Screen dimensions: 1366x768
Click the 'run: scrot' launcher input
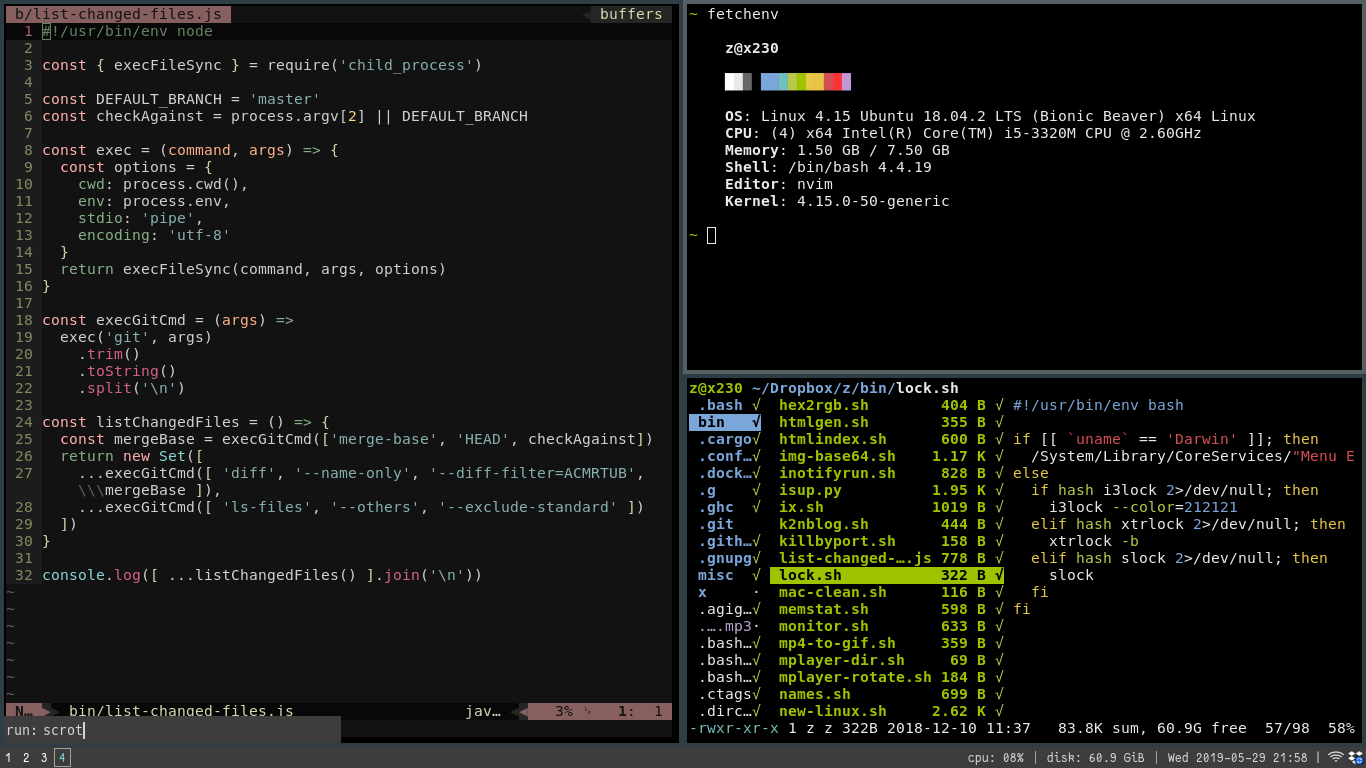click(172, 730)
